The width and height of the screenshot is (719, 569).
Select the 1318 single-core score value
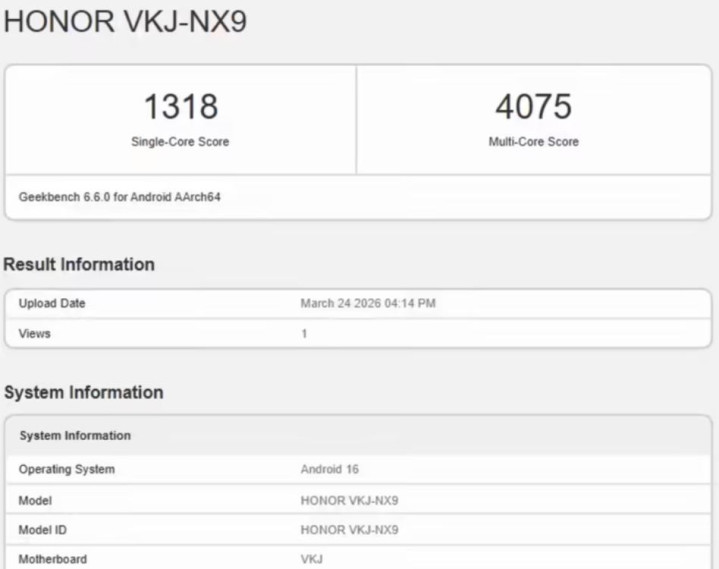tap(181, 106)
